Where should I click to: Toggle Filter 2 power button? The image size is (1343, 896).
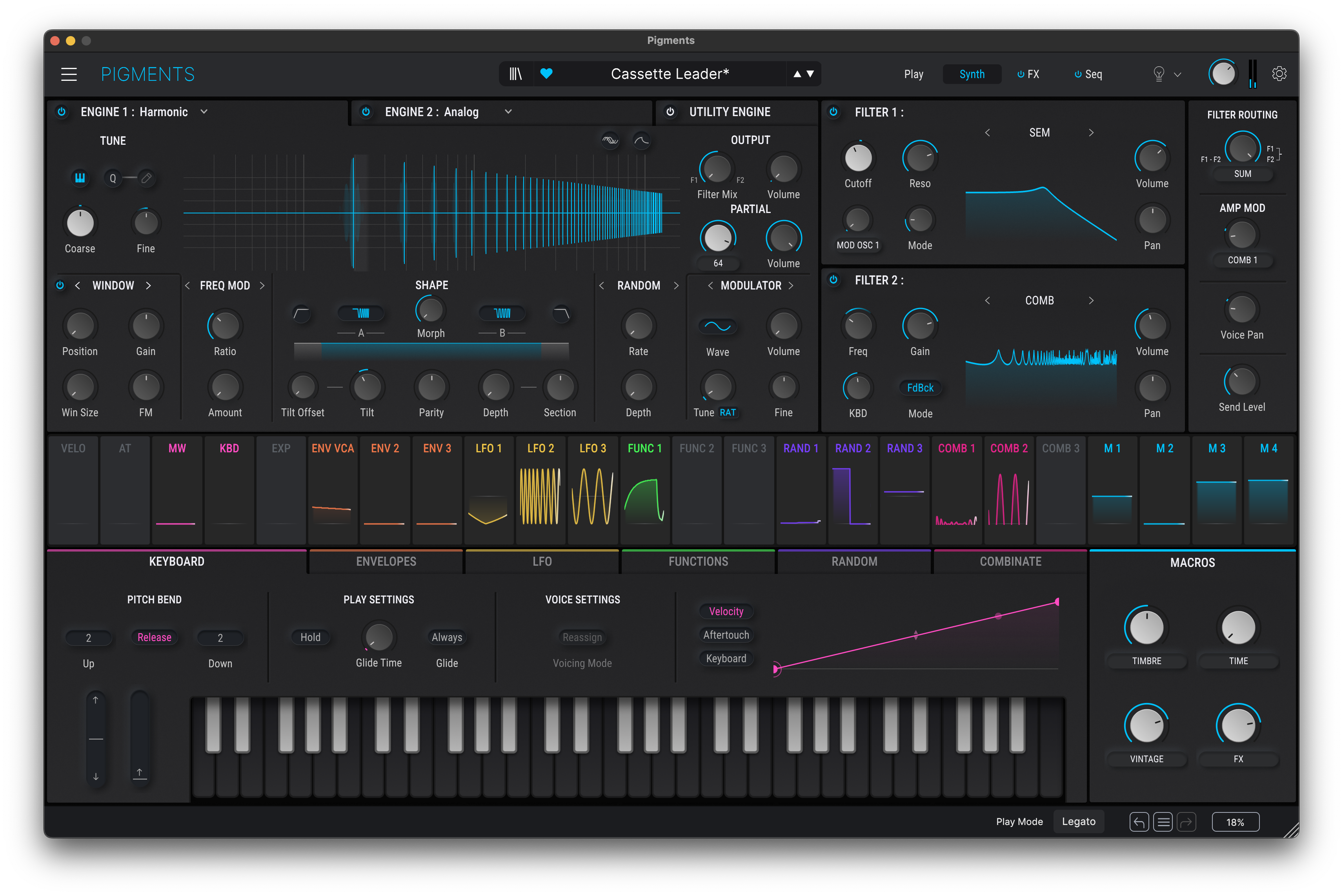[833, 279]
